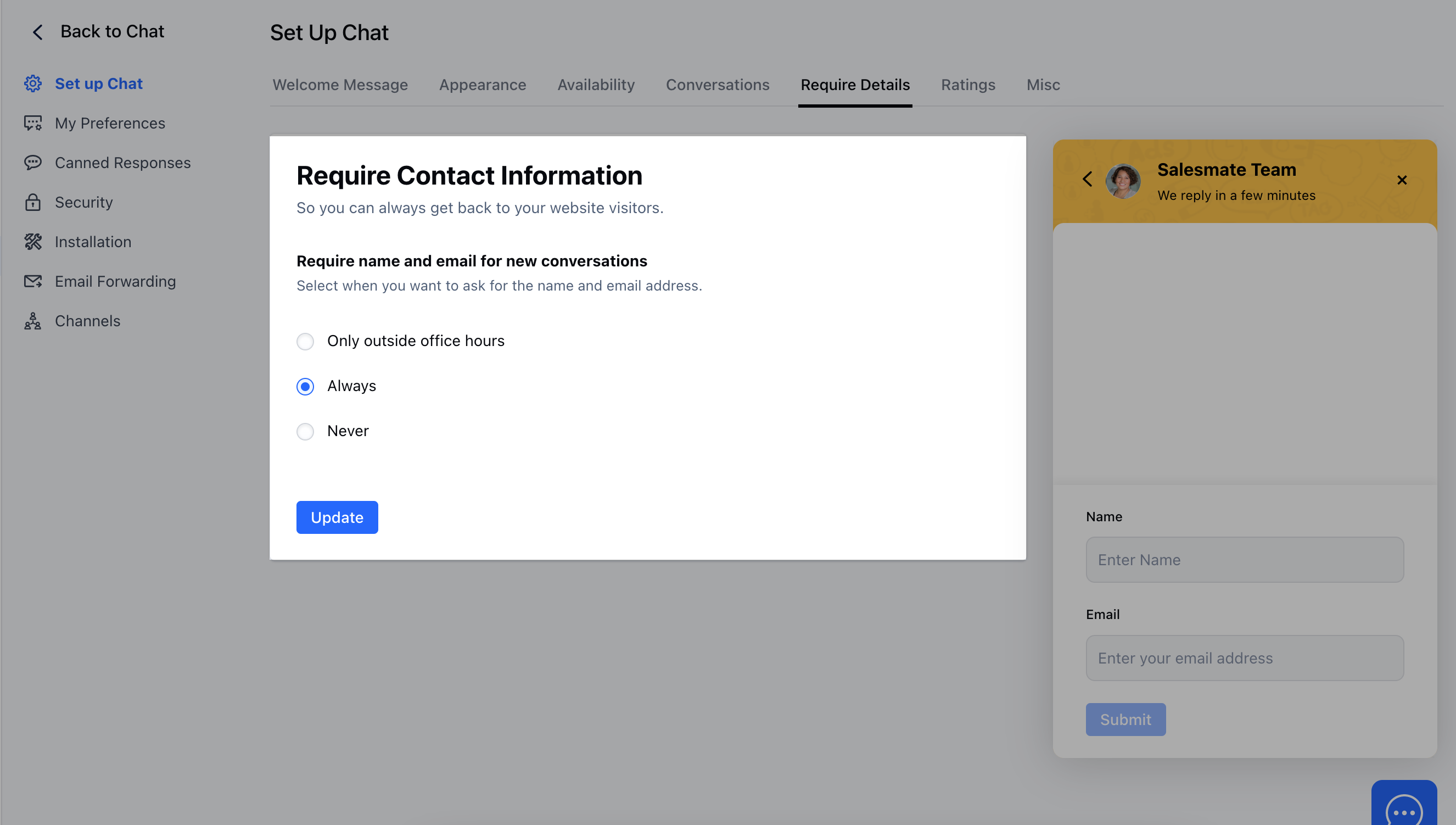The height and width of the screenshot is (825, 1456).
Task: Open Canned Responses speech bubble icon
Action: coord(33,163)
